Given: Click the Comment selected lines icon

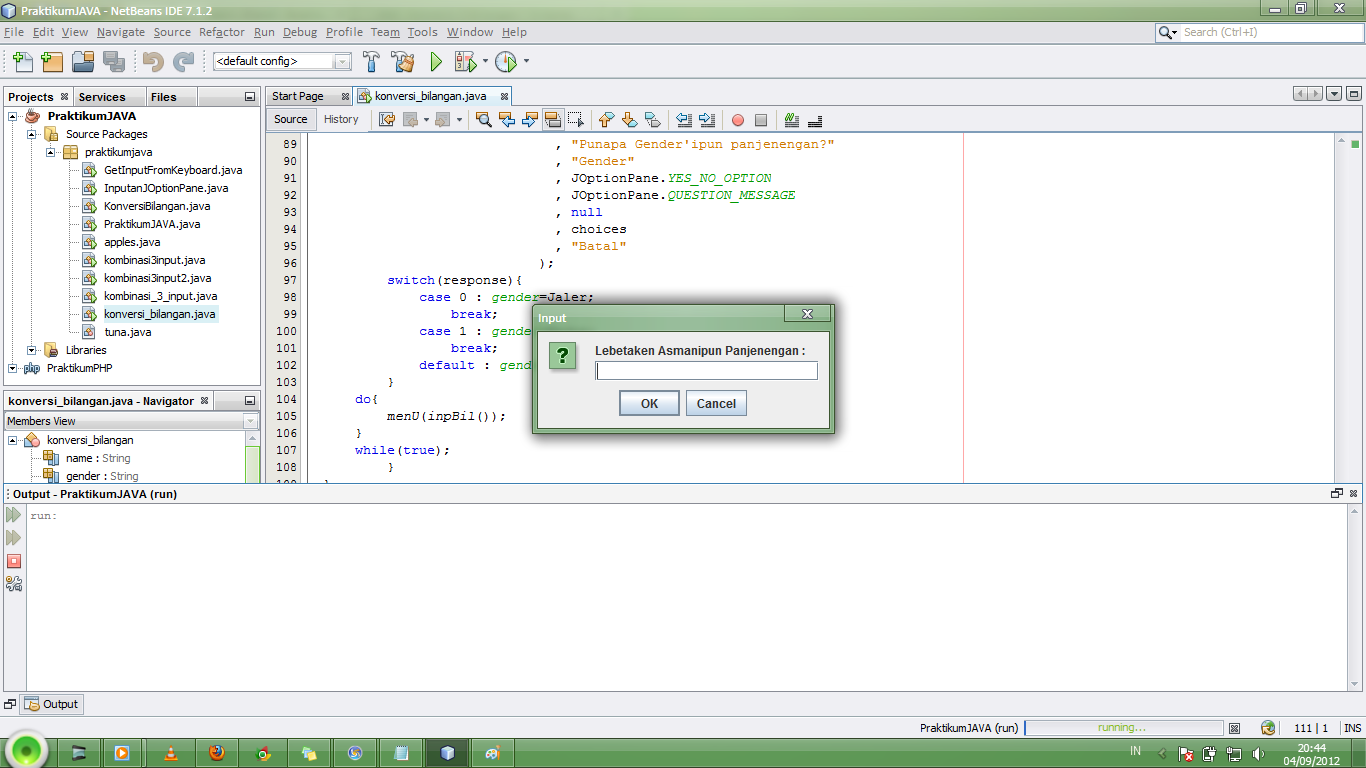Looking at the screenshot, I should tap(792, 120).
